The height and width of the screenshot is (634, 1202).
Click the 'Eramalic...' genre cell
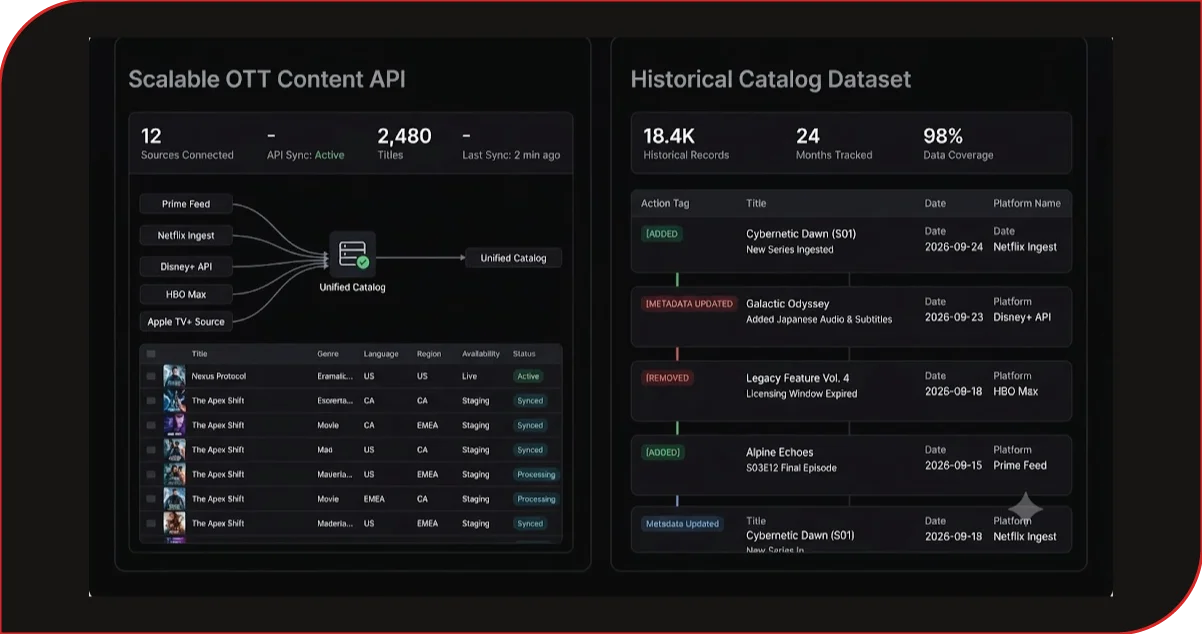335,377
